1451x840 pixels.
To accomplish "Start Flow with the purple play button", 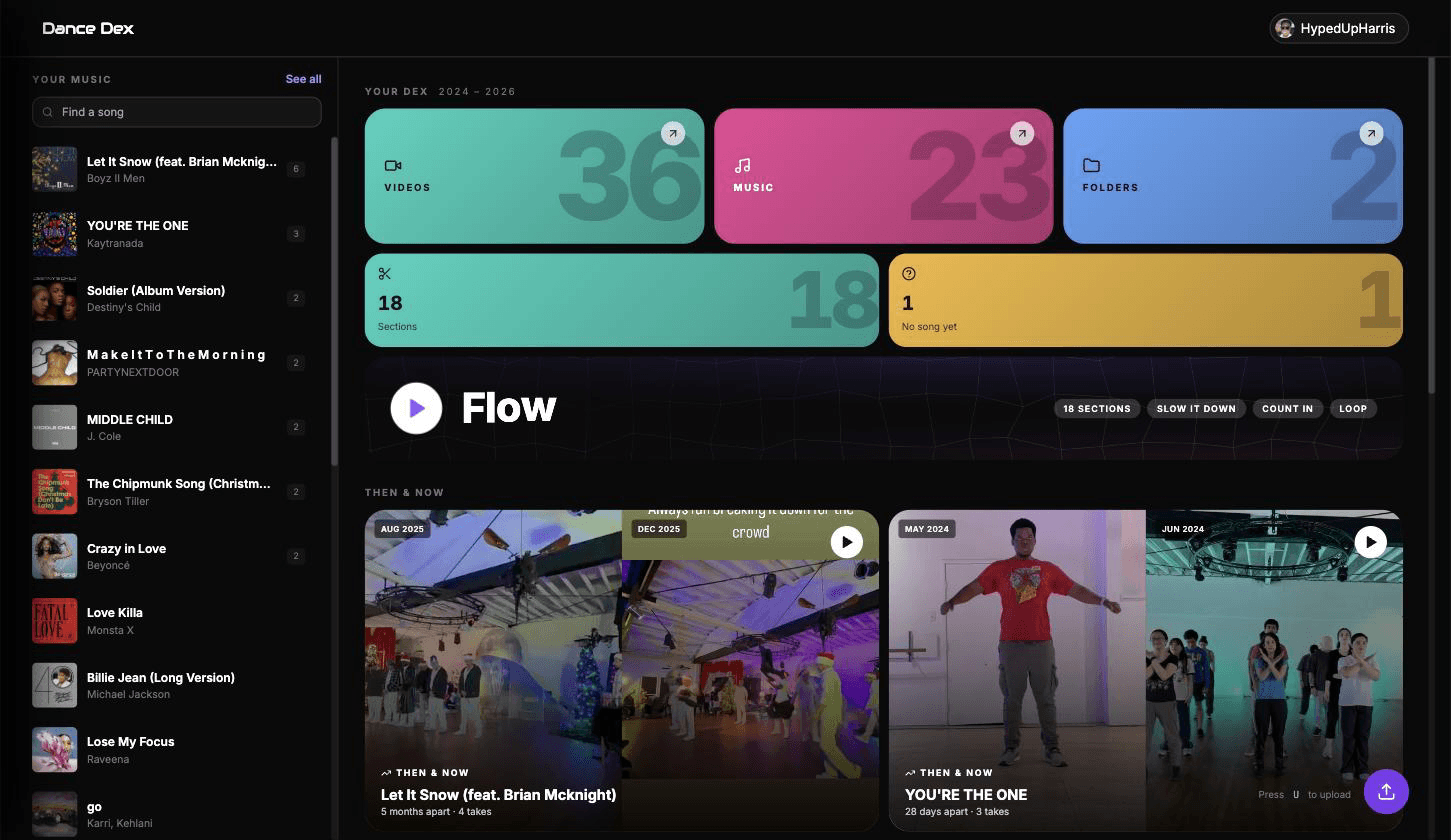I will [x=416, y=408].
